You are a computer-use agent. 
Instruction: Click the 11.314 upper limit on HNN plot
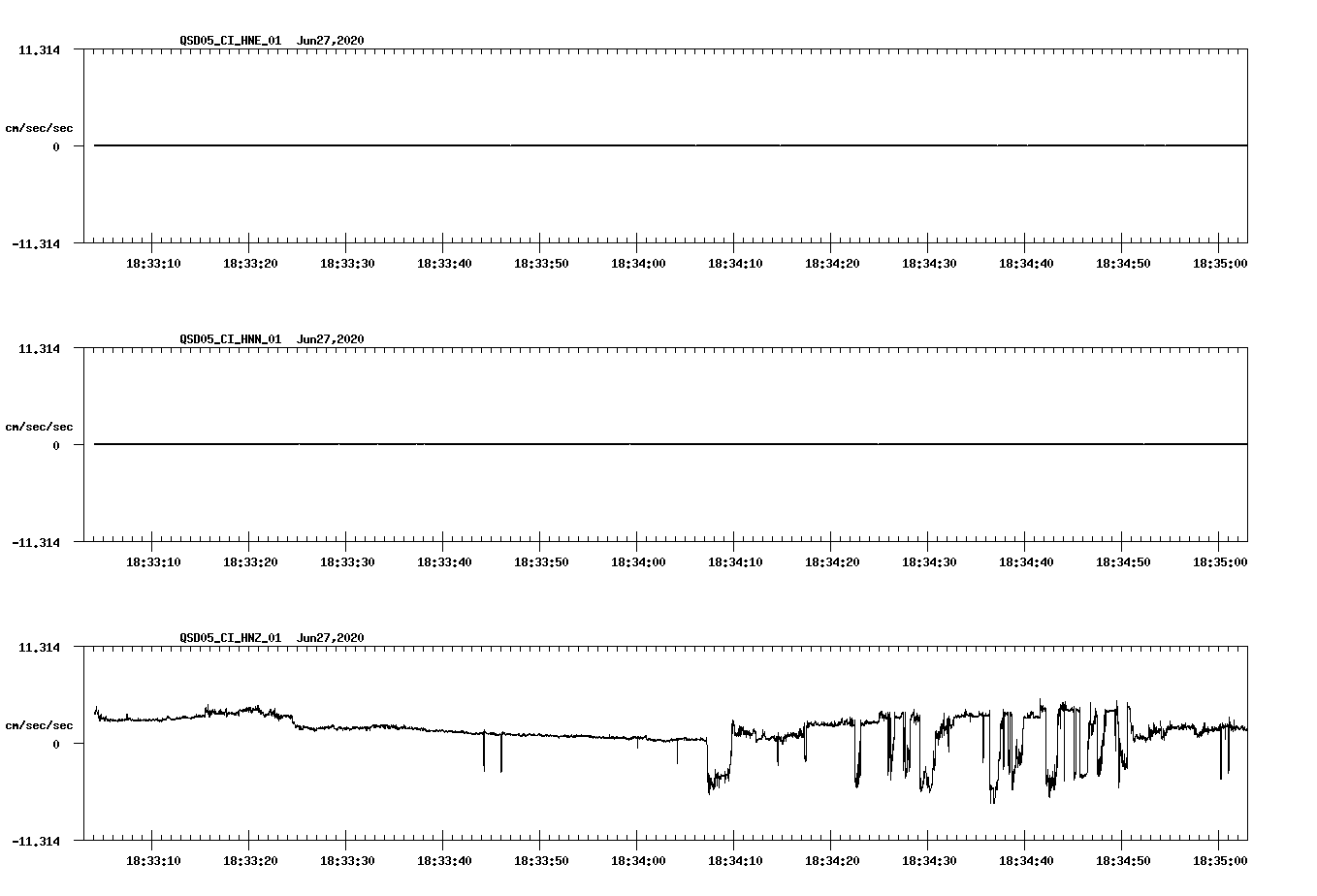39,349
